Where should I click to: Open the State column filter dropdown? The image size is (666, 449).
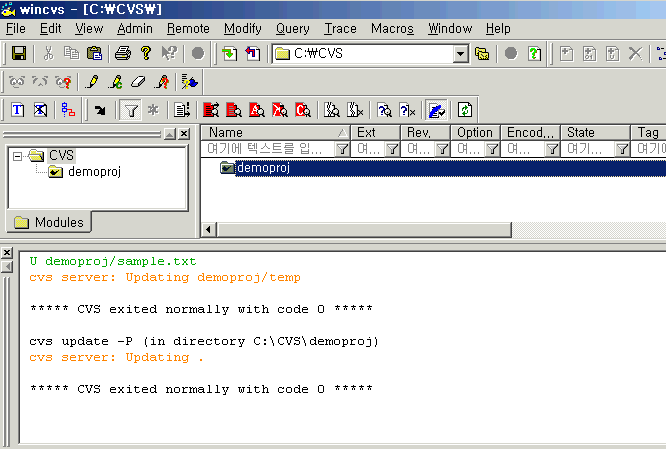click(x=621, y=148)
